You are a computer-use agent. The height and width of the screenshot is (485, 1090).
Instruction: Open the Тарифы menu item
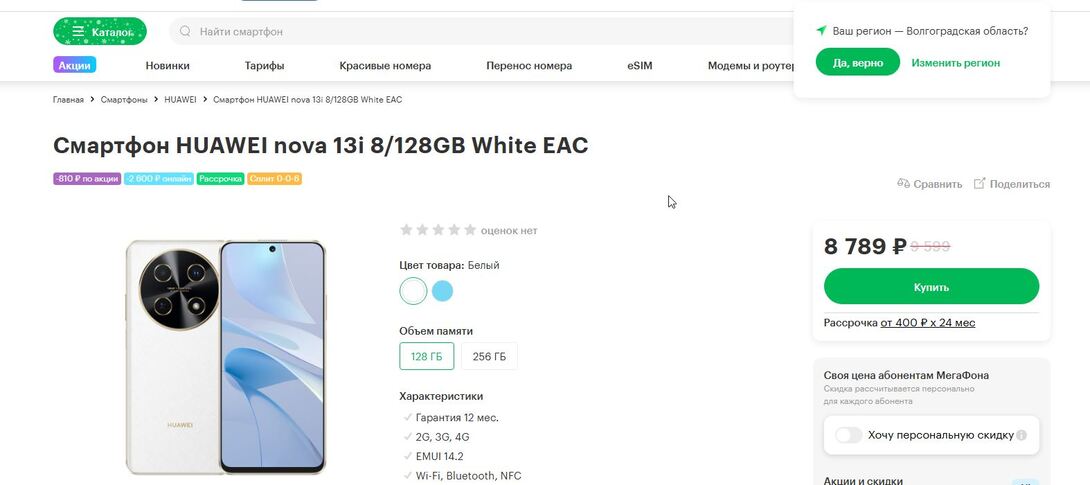[x=264, y=65]
